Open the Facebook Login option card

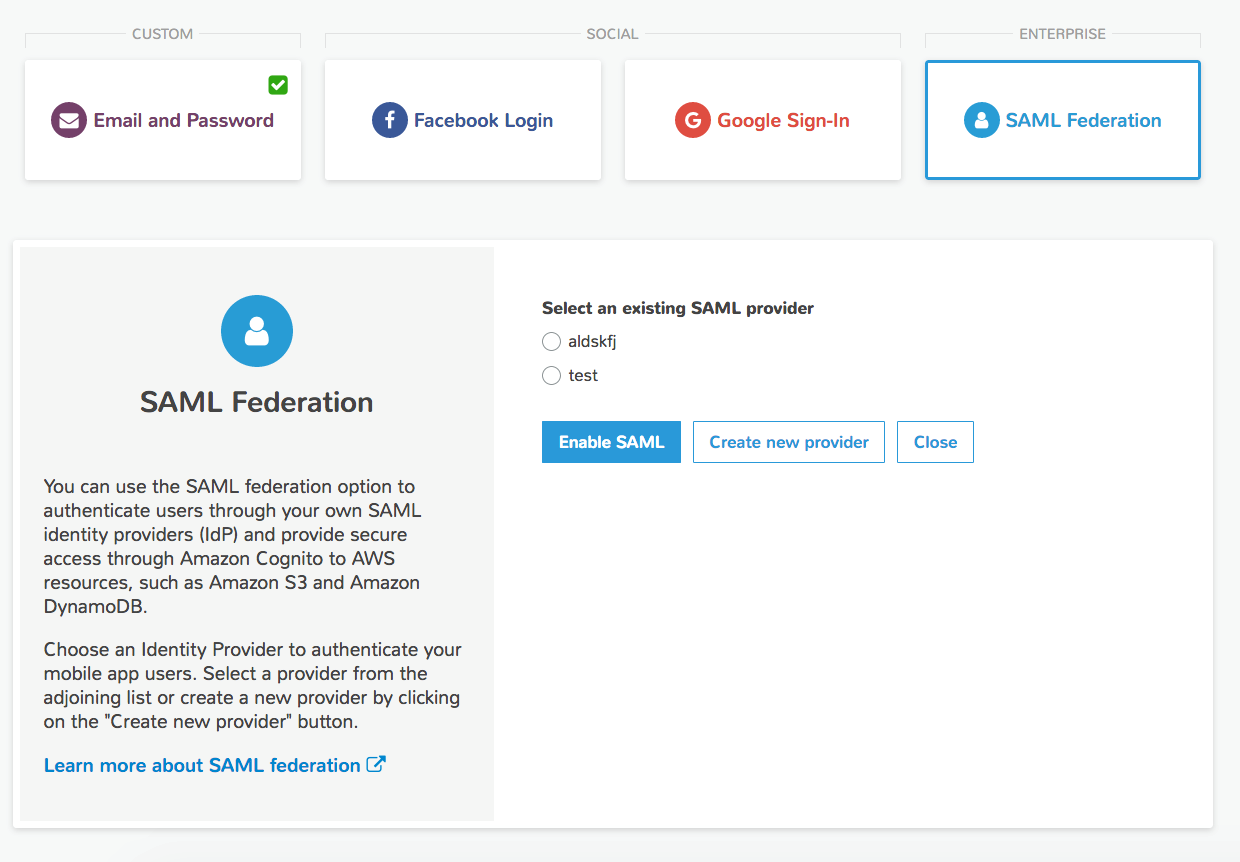coord(463,120)
